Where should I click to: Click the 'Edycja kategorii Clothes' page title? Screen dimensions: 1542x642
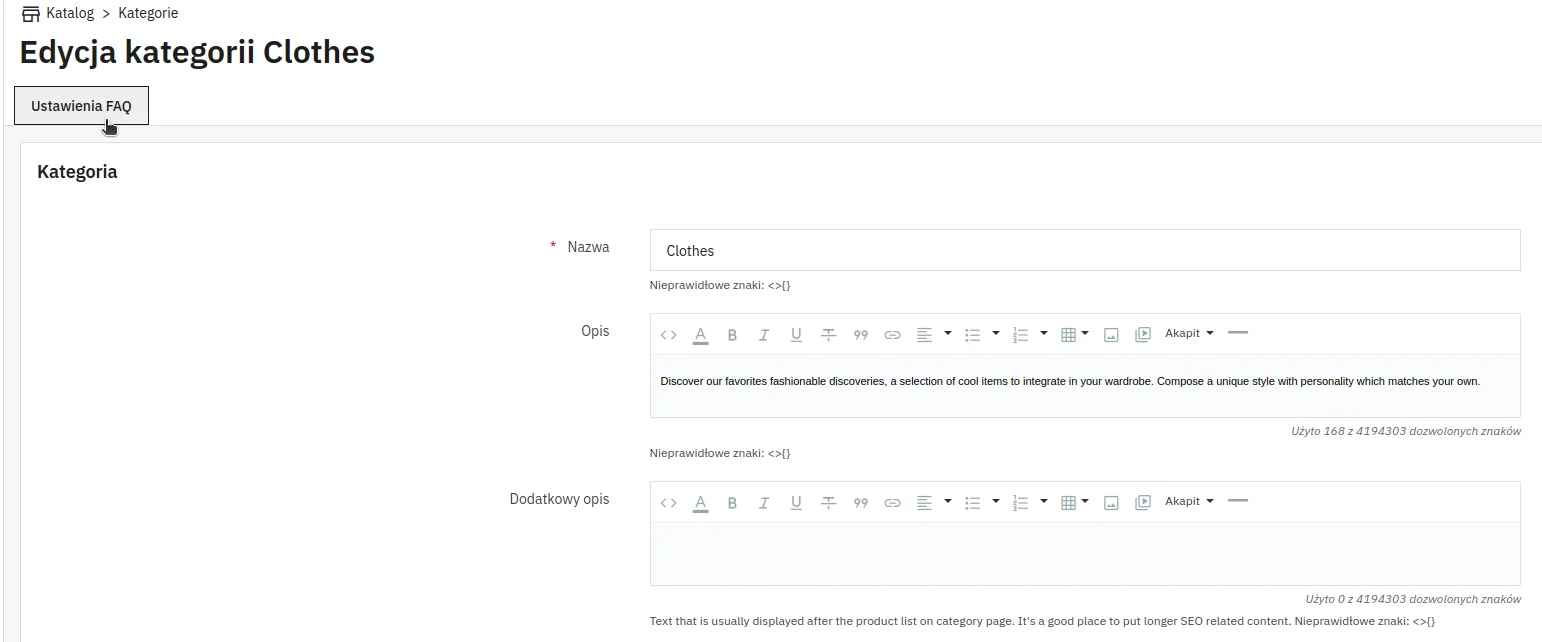pos(197,52)
